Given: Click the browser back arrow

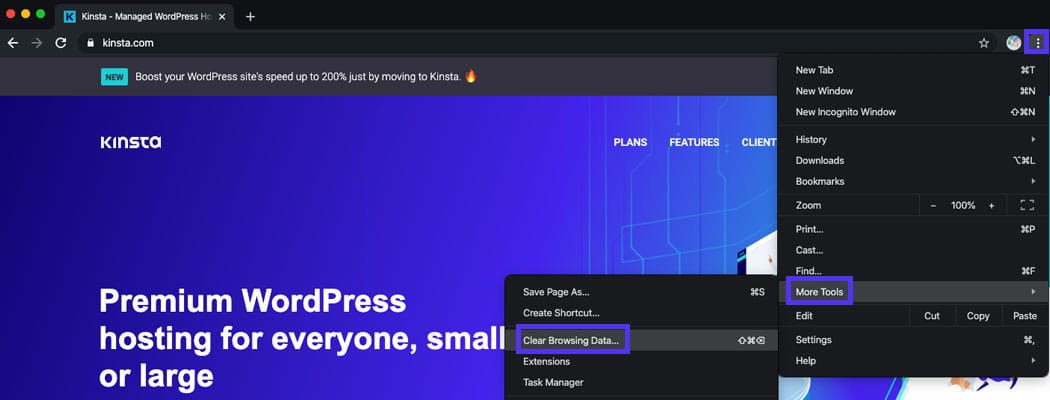Looking at the screenshot, I should tap(13, 43).
